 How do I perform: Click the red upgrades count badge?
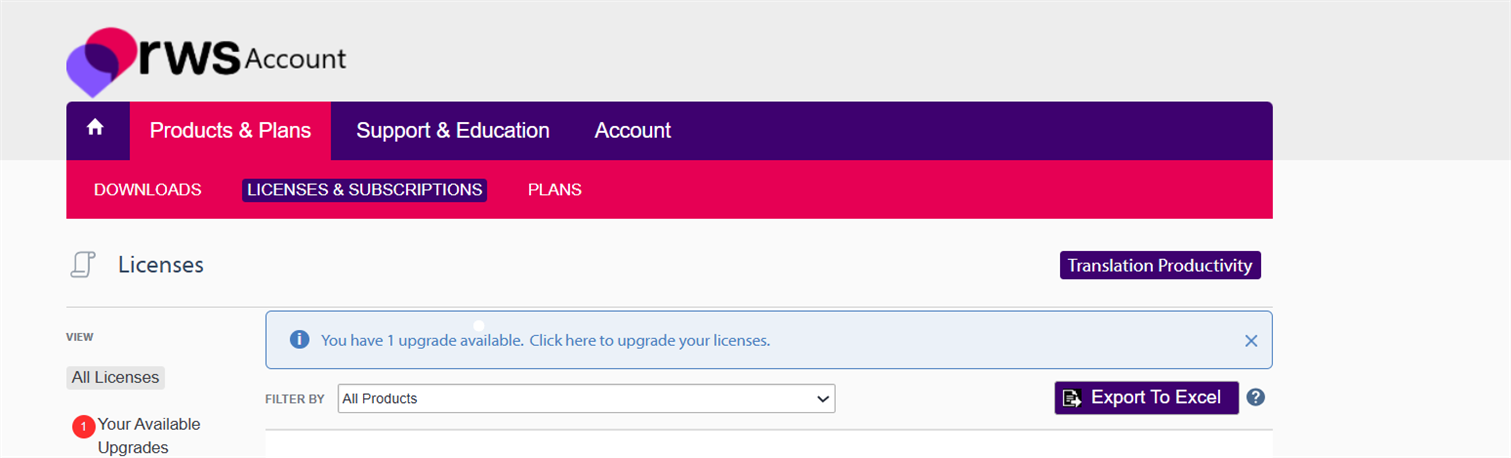(x=83, y=427)
